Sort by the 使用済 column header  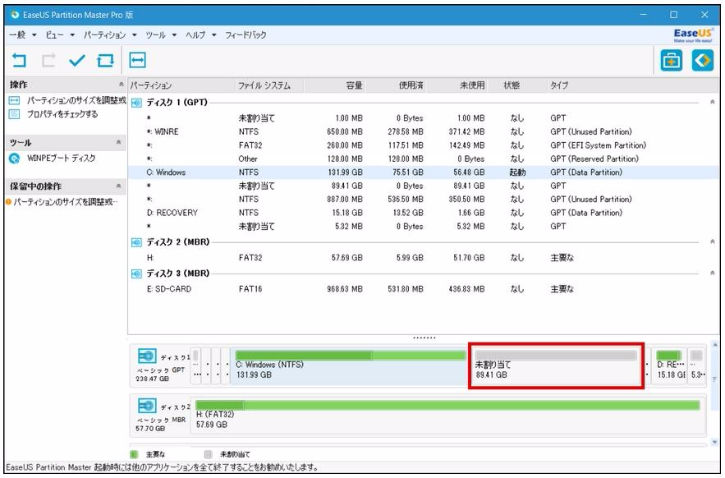click(411, 86)
